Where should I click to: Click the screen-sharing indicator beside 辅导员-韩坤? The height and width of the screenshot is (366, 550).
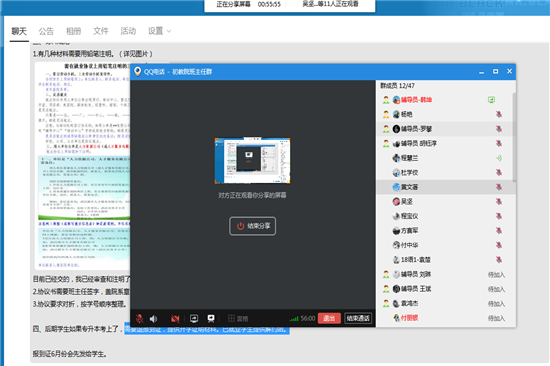491,100
